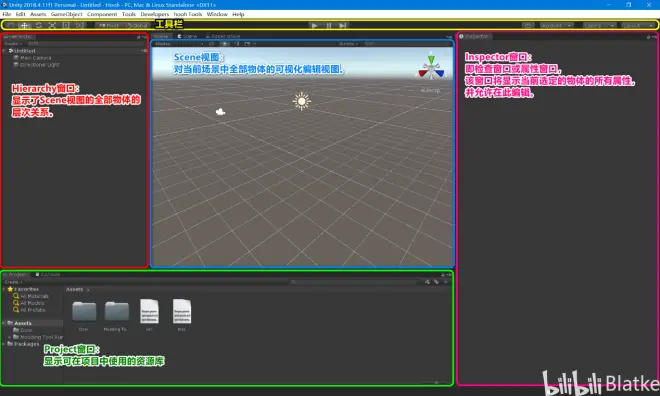Open the Layout dropdown

coord(638,26)
